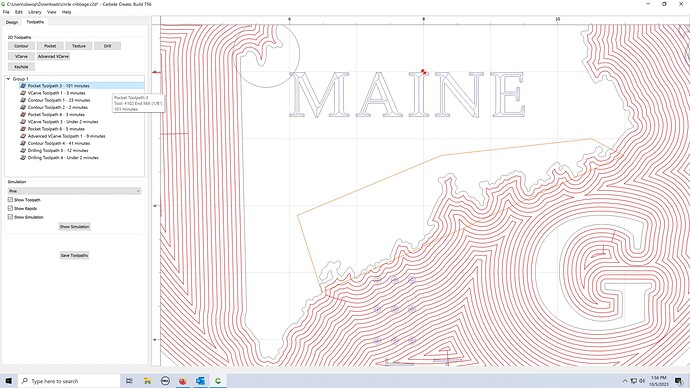Open File Explorer from the taskbar

pyautogui.click(x=147, y=381)
